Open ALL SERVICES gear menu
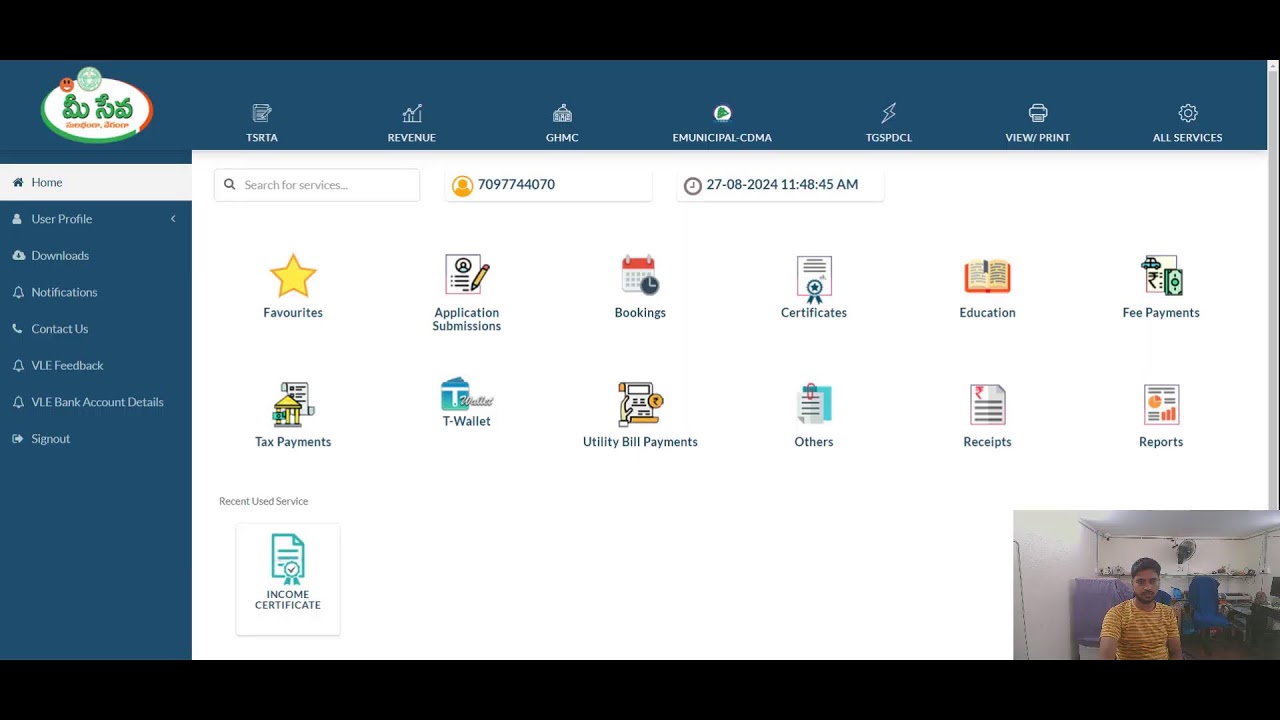1280x720 pixels. (x=1188, y=123)
